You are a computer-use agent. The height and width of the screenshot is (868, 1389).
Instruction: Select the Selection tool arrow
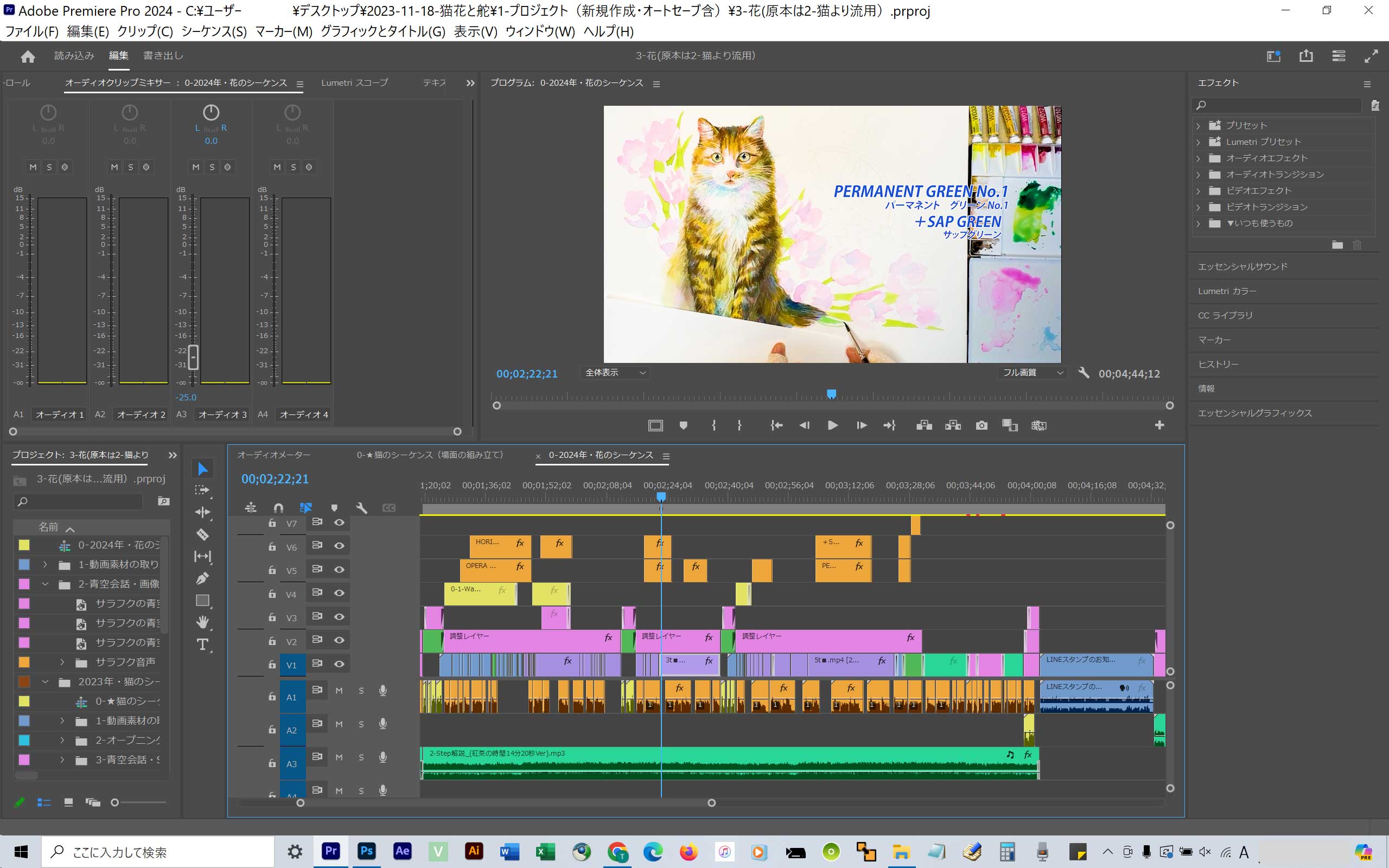[x=202, y=469]
